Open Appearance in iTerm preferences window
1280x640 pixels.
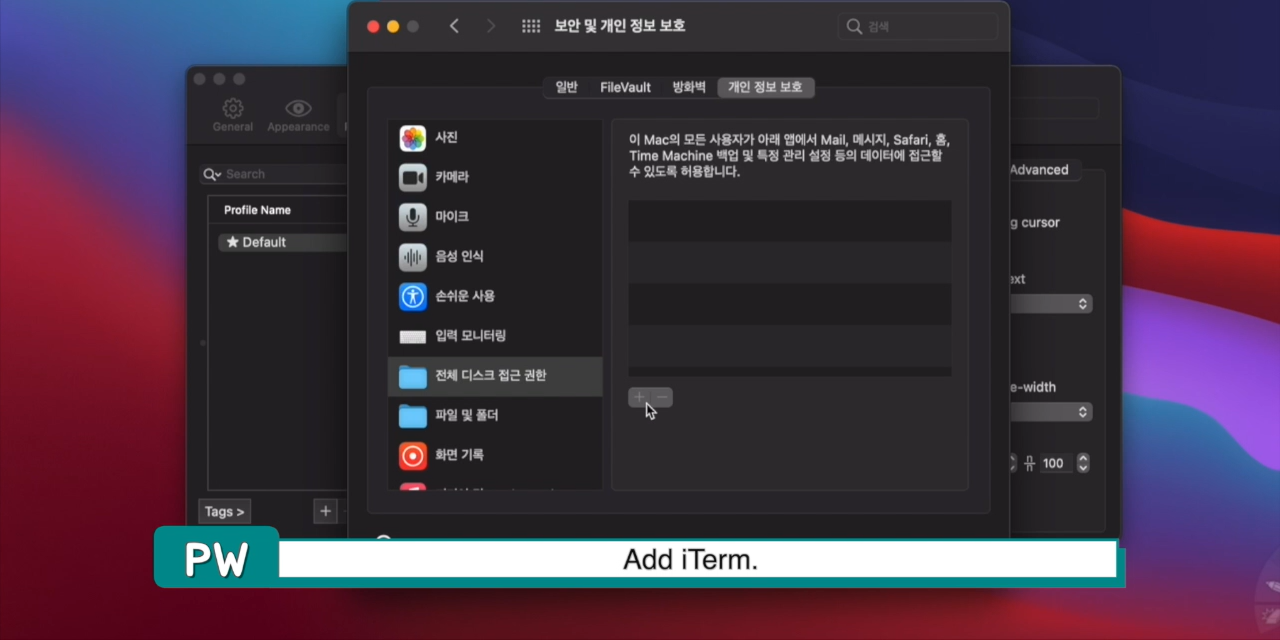(298, 115)
